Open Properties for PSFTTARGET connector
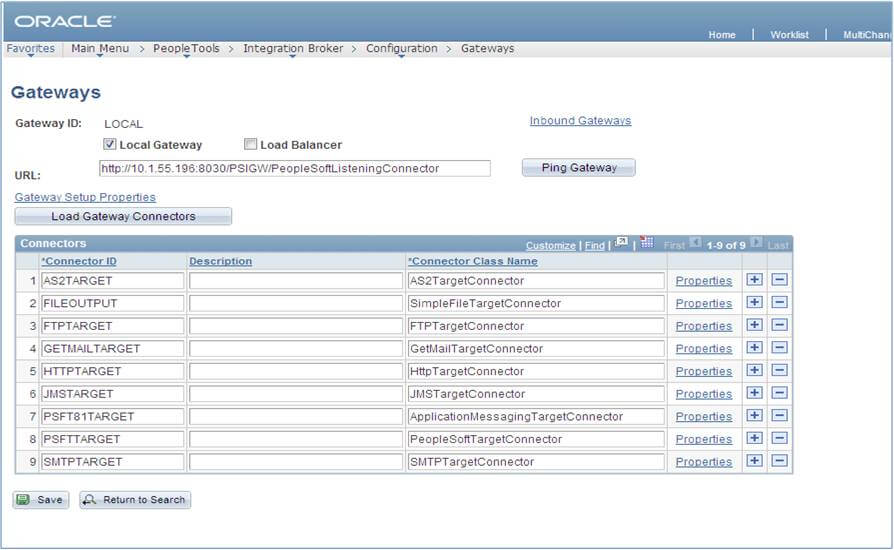Viewport: 894px width, 550px height. click(x=704, y=439)
